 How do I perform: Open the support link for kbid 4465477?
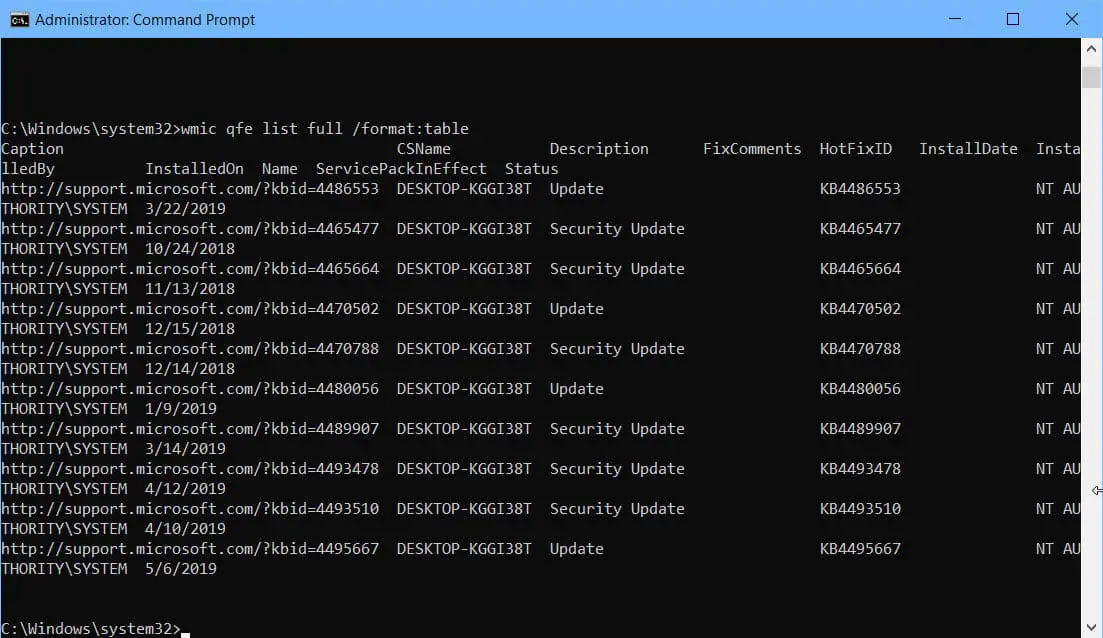[x=190, y=228]
